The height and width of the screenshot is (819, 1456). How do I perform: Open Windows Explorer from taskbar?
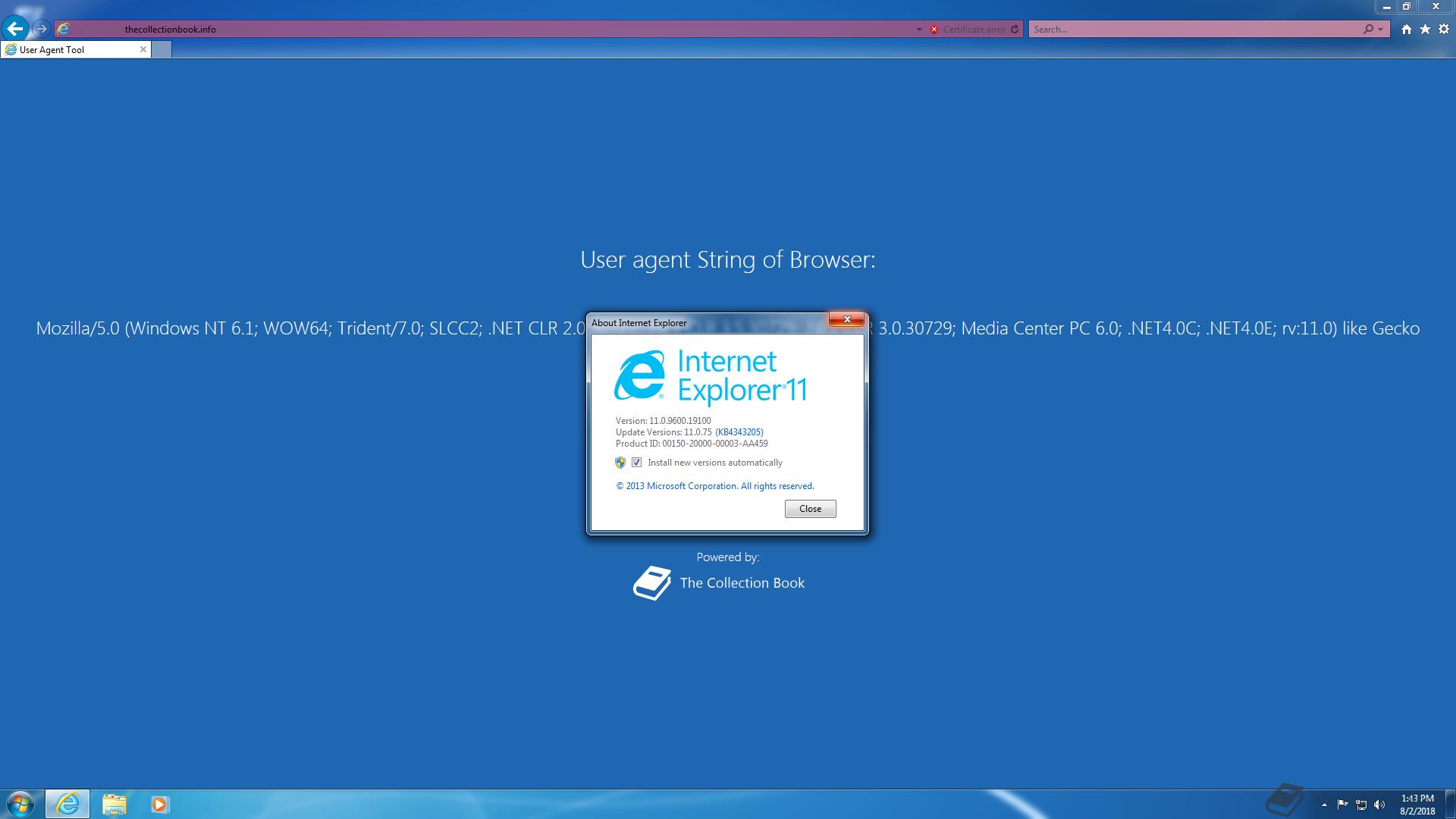click(x=114, y=804)
